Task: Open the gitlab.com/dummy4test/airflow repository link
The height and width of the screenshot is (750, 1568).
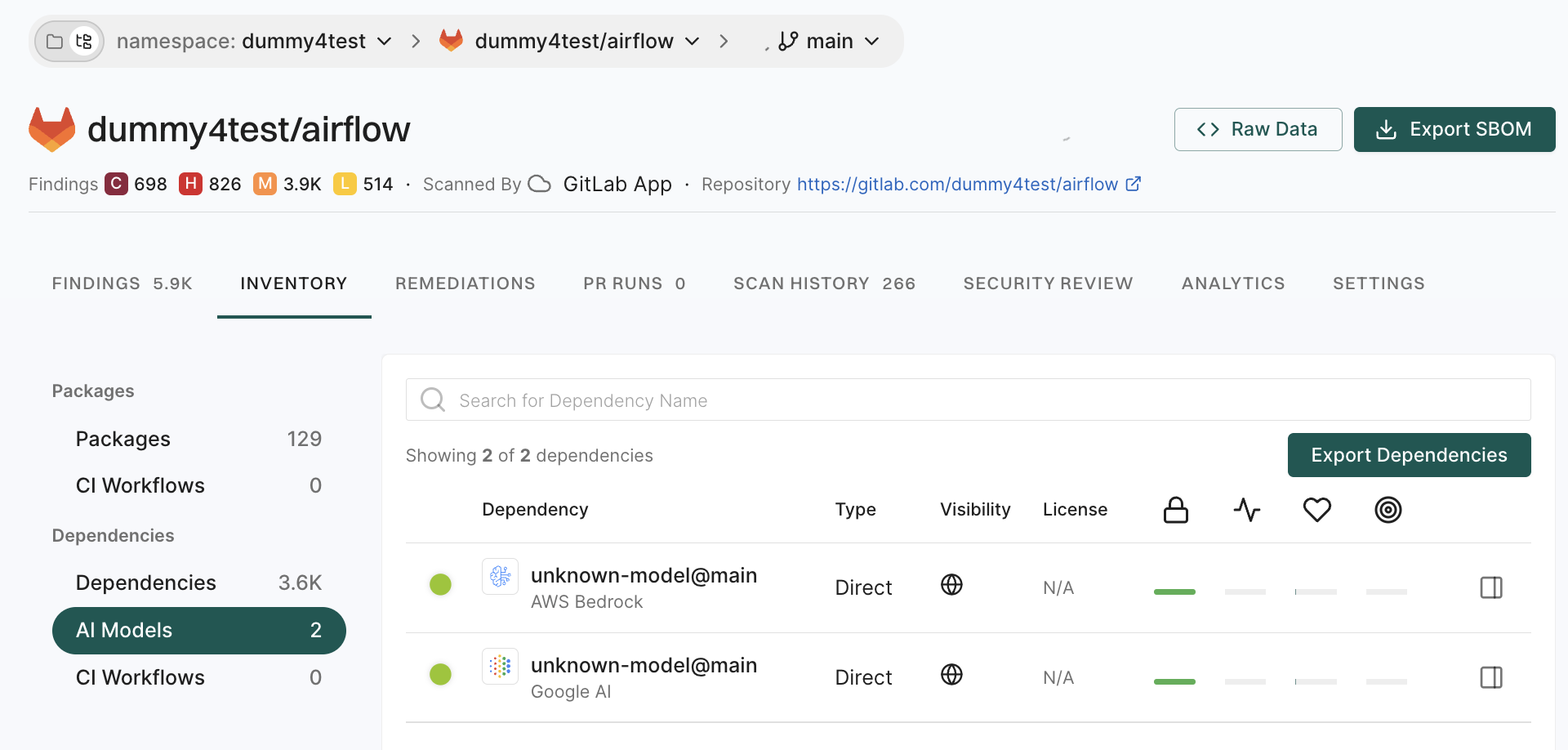Action: coord(957,184)
